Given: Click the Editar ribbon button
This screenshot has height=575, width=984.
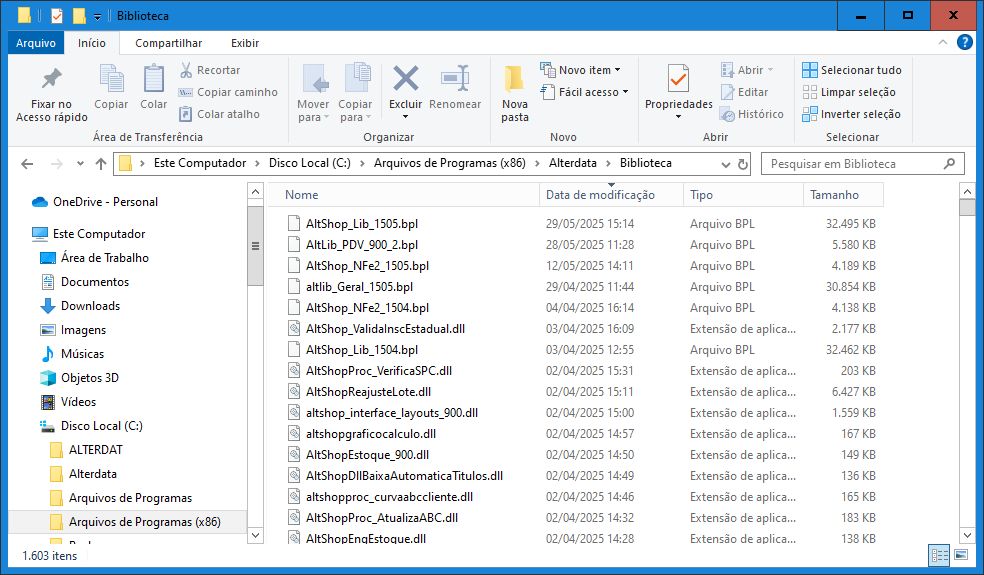Looking at the screenshot, I should (x=744, y=92).
